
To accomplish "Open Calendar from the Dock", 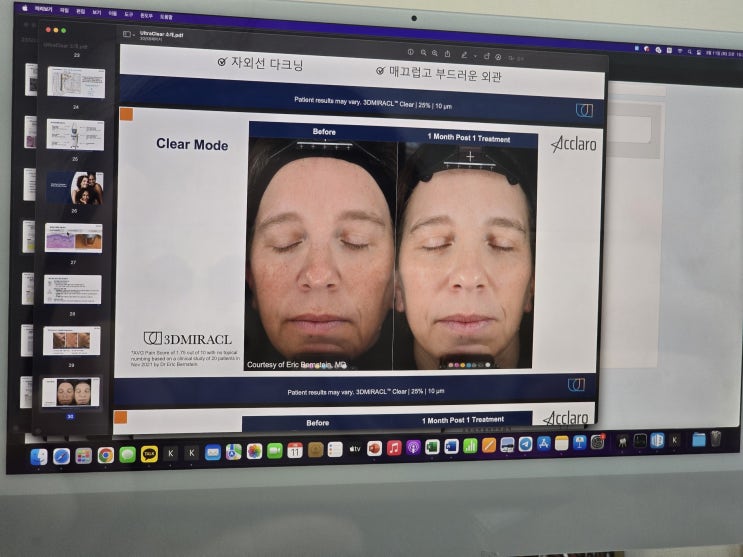I will click(295, 450).
